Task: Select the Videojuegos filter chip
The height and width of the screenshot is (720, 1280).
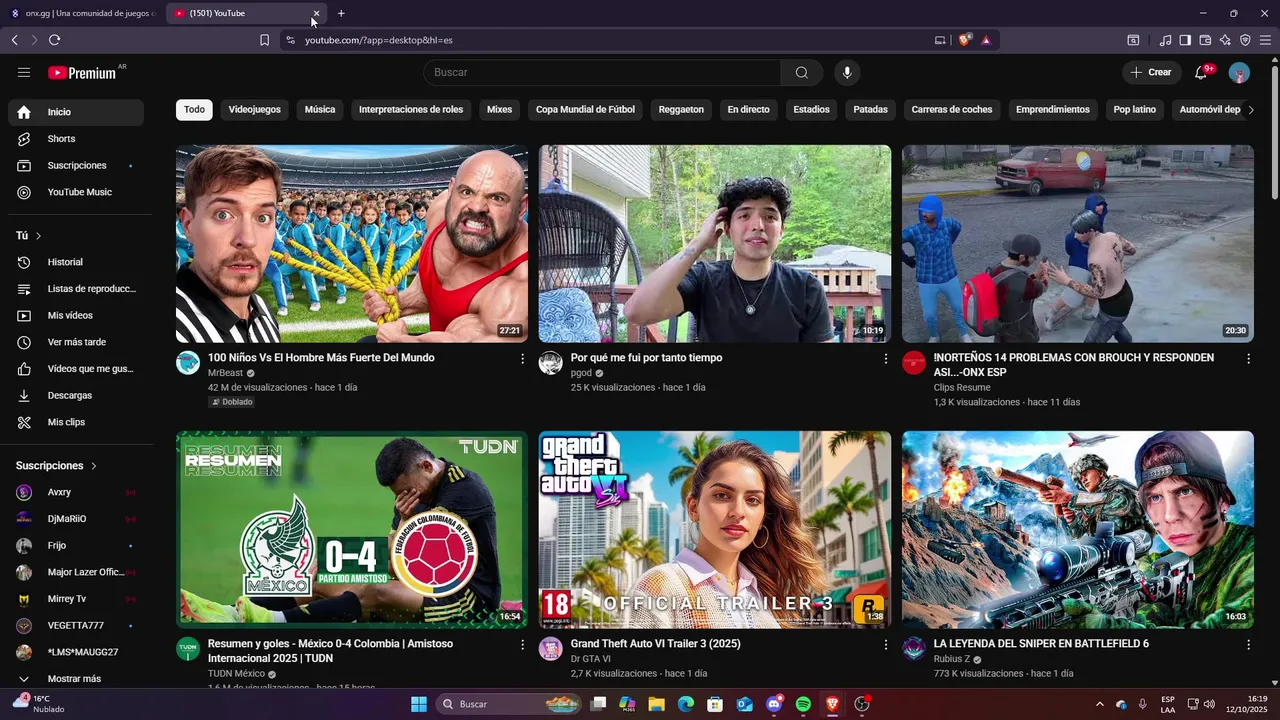Action: pos(254,110)
